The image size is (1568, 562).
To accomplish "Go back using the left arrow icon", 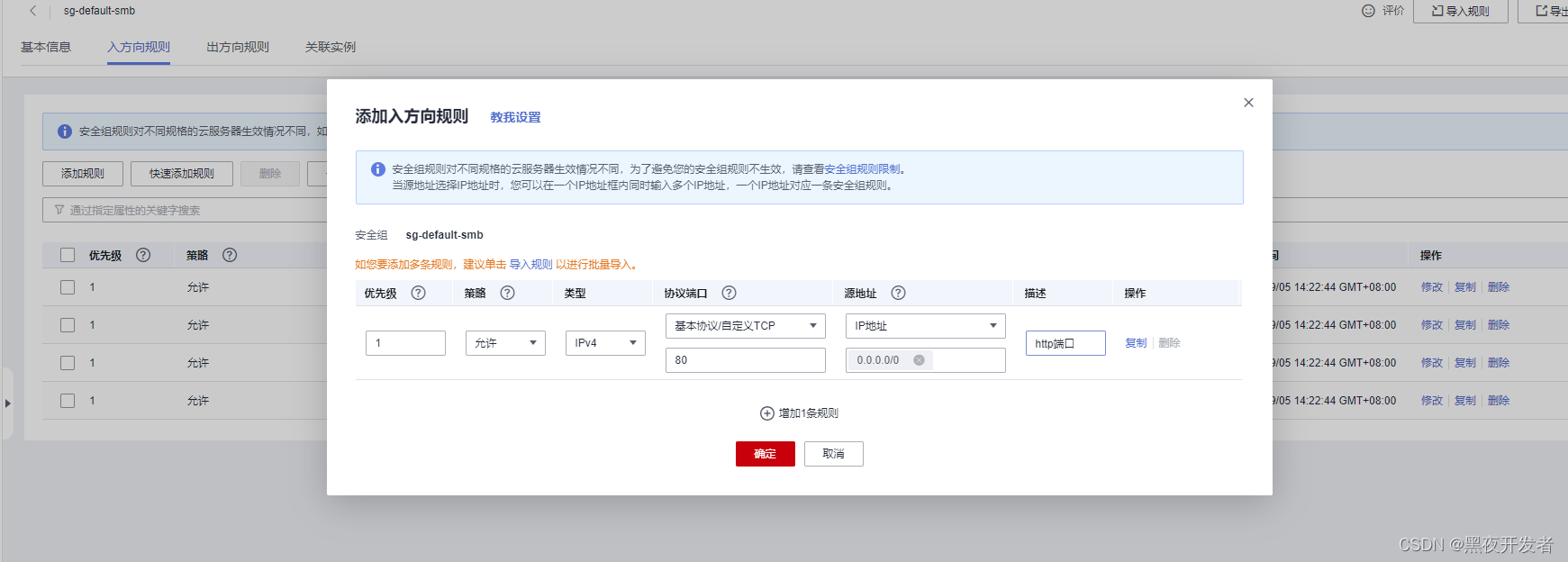I will point(33,11).
